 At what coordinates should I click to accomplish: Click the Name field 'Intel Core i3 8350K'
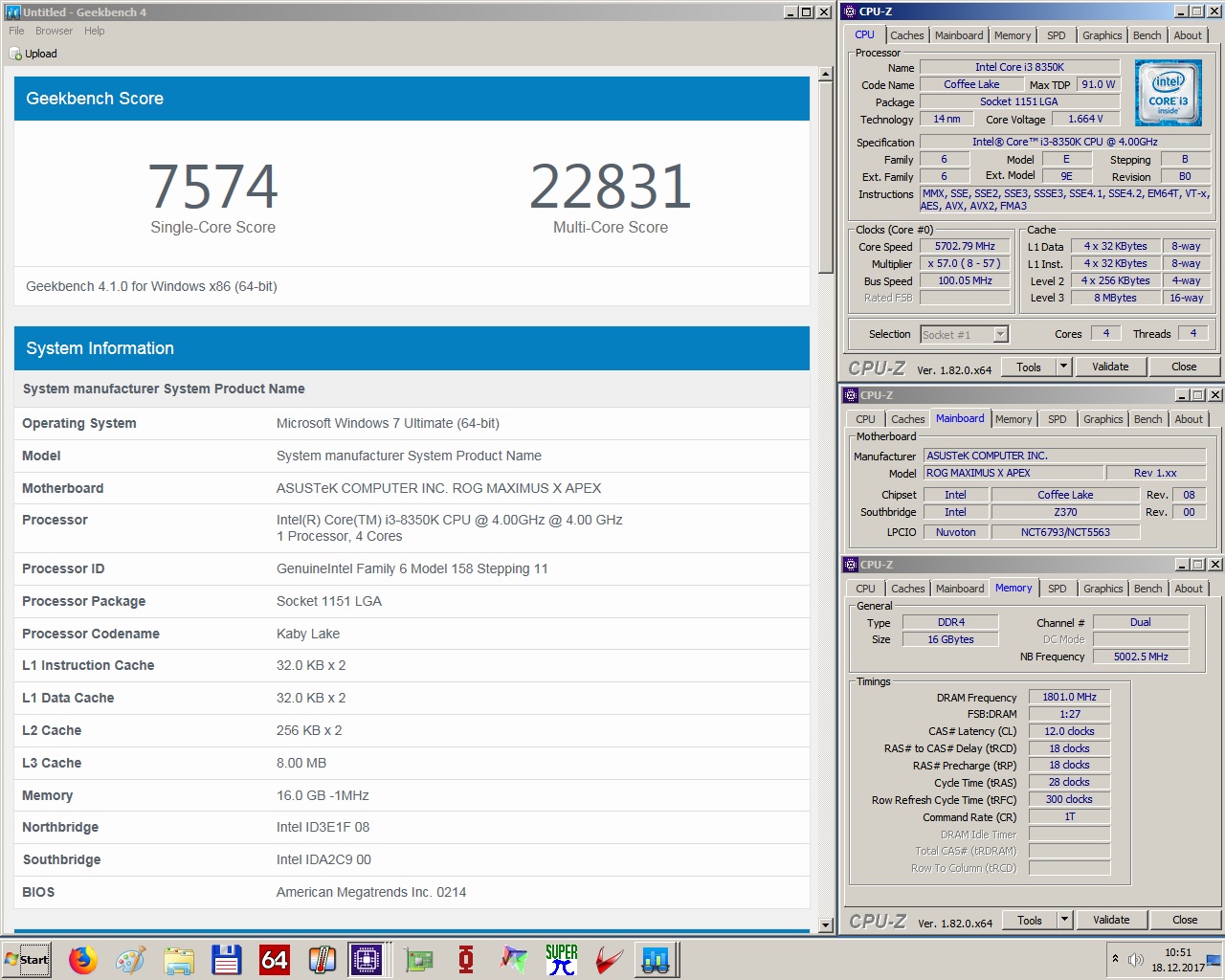pos(1019,67)
